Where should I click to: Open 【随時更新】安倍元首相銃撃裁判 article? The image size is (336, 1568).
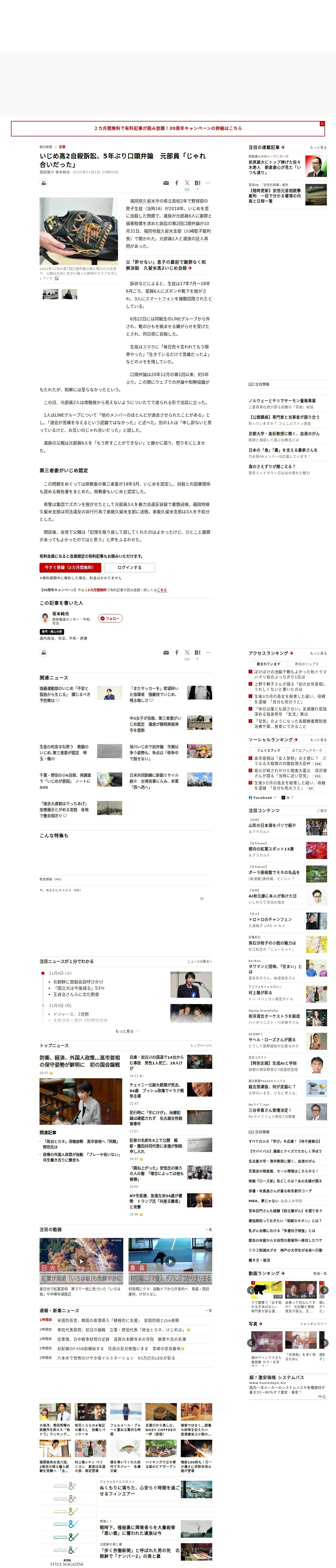coord(275,195)
